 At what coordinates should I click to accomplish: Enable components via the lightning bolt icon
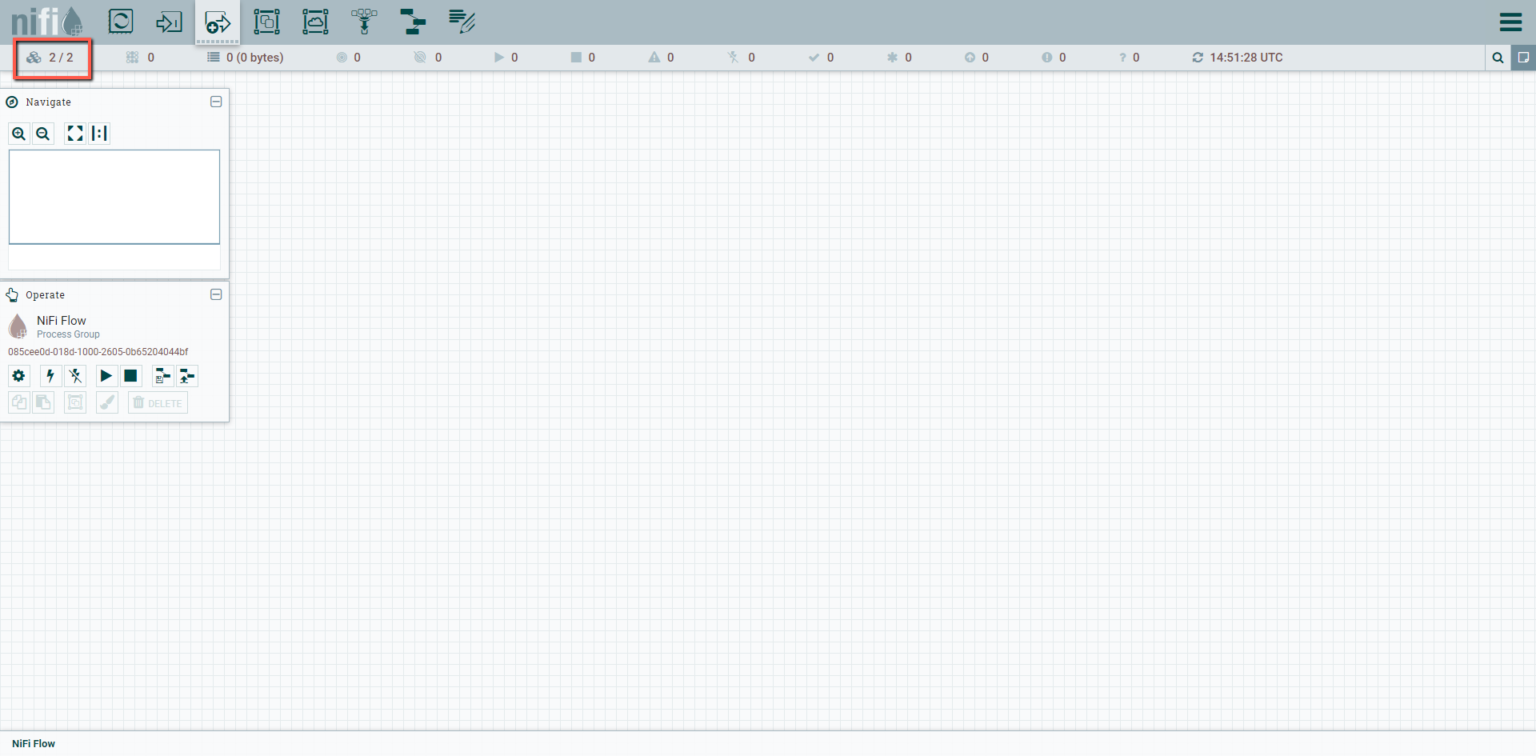49,375
